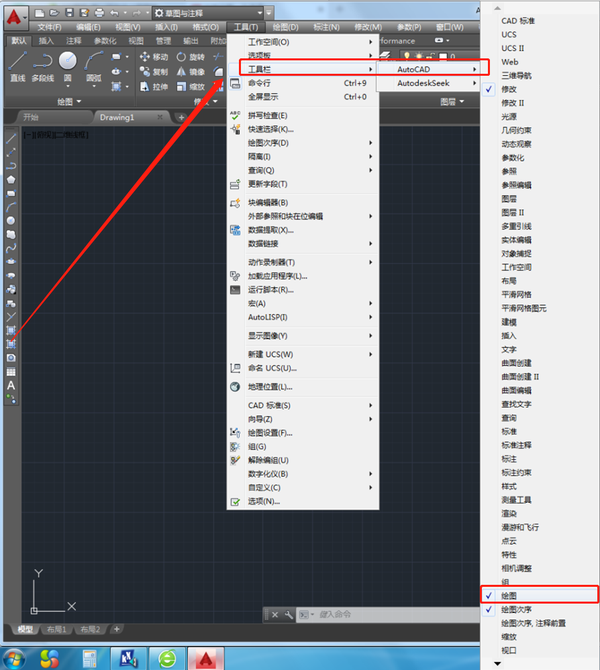Click the AutoCAD application logo button
Image resolution: width=600 pixels, height=670 pixels.
[13, 13]
